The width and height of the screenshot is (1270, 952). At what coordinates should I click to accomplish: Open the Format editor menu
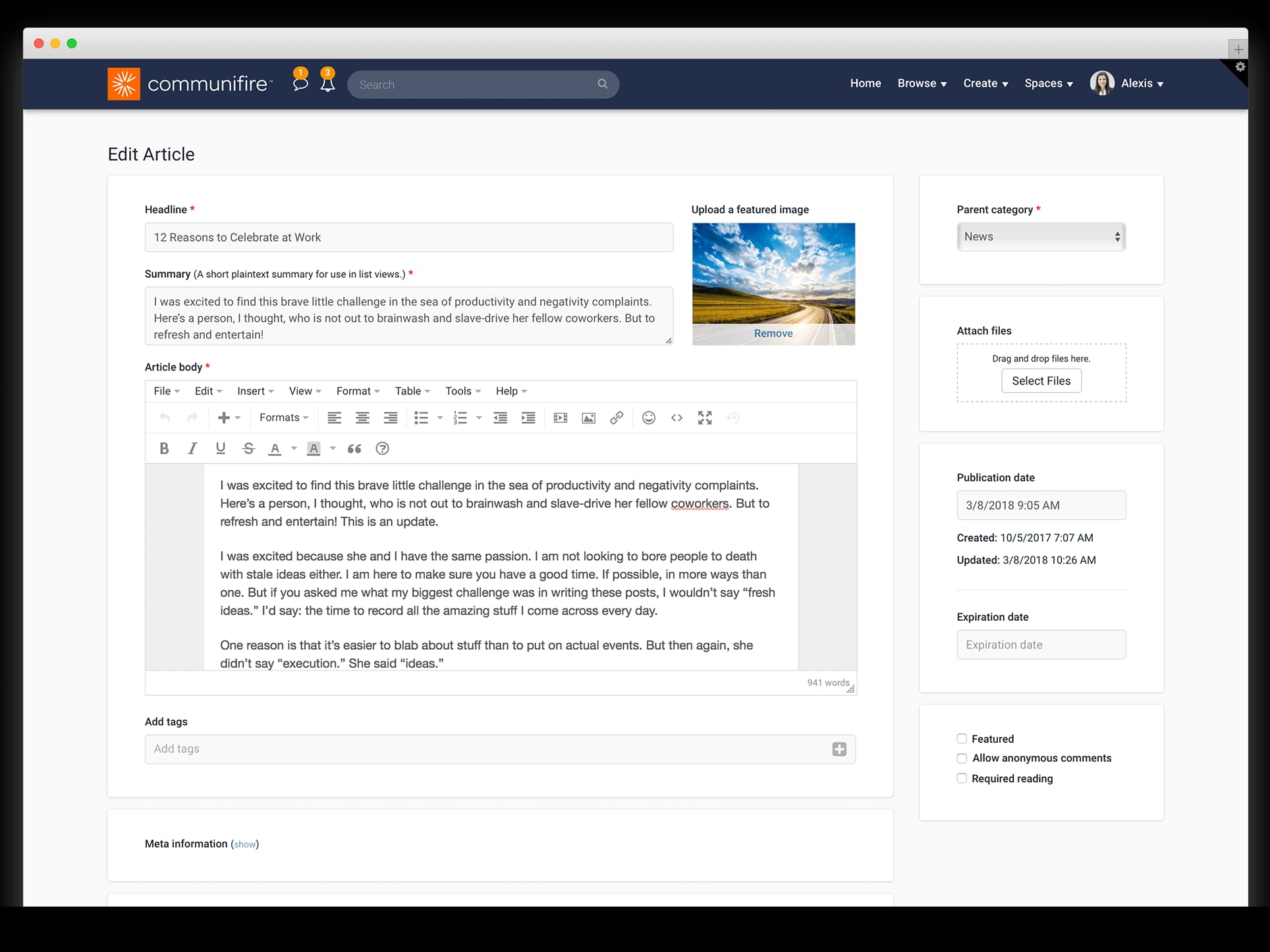[x=358, y=391]
